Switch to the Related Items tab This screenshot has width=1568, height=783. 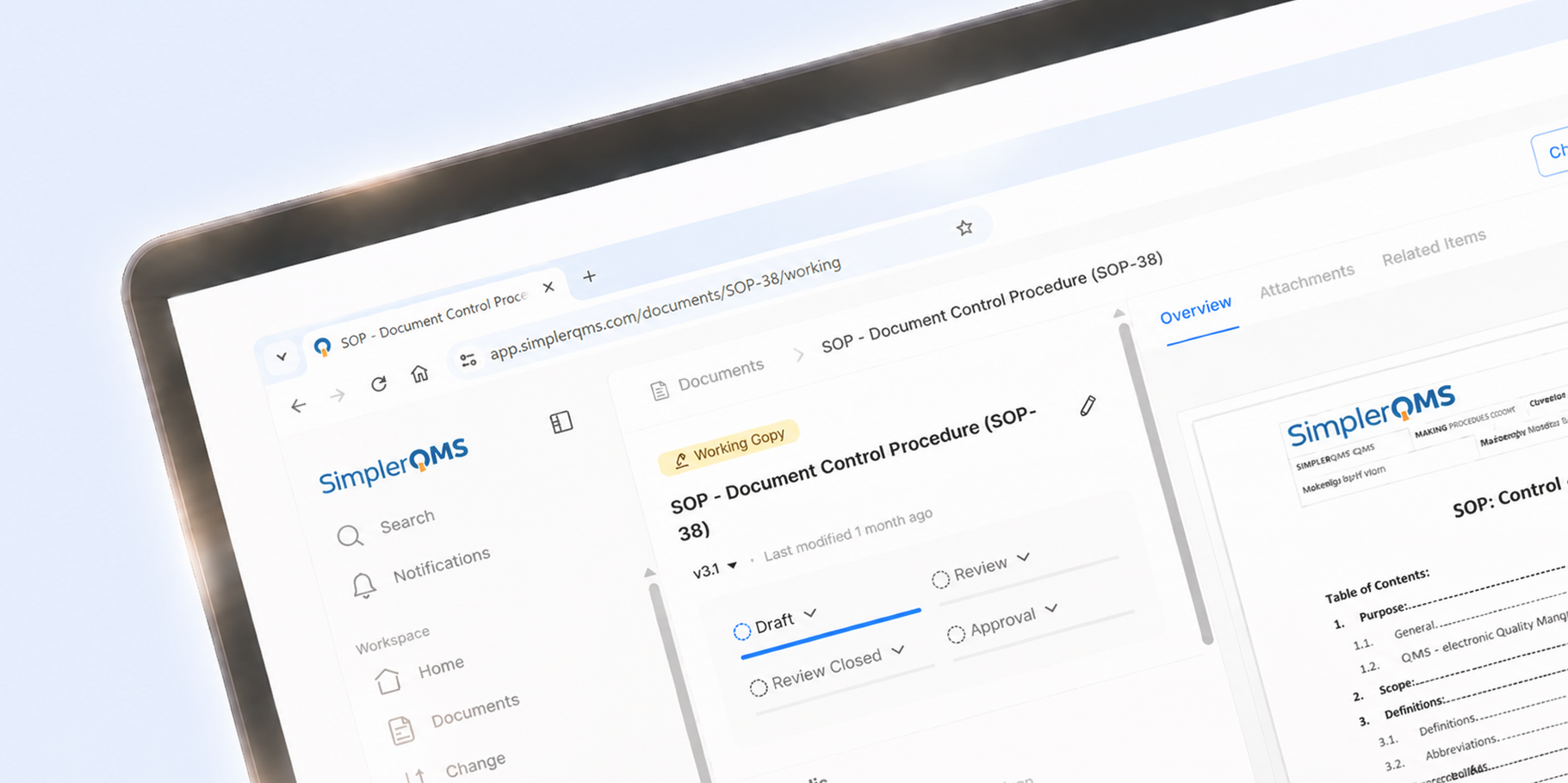tap(1434, 247)
